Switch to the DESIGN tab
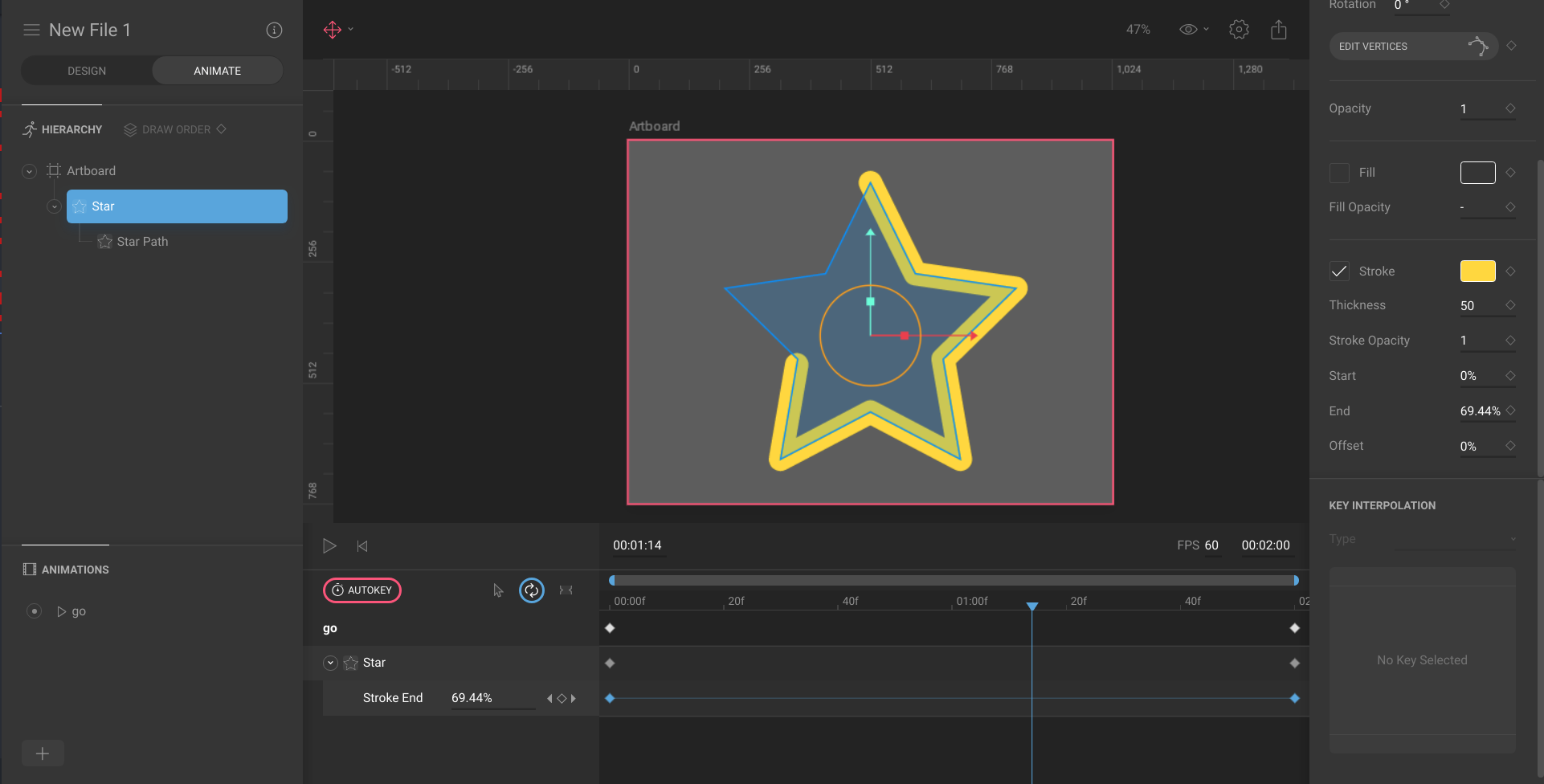 (x=87, y=71)
